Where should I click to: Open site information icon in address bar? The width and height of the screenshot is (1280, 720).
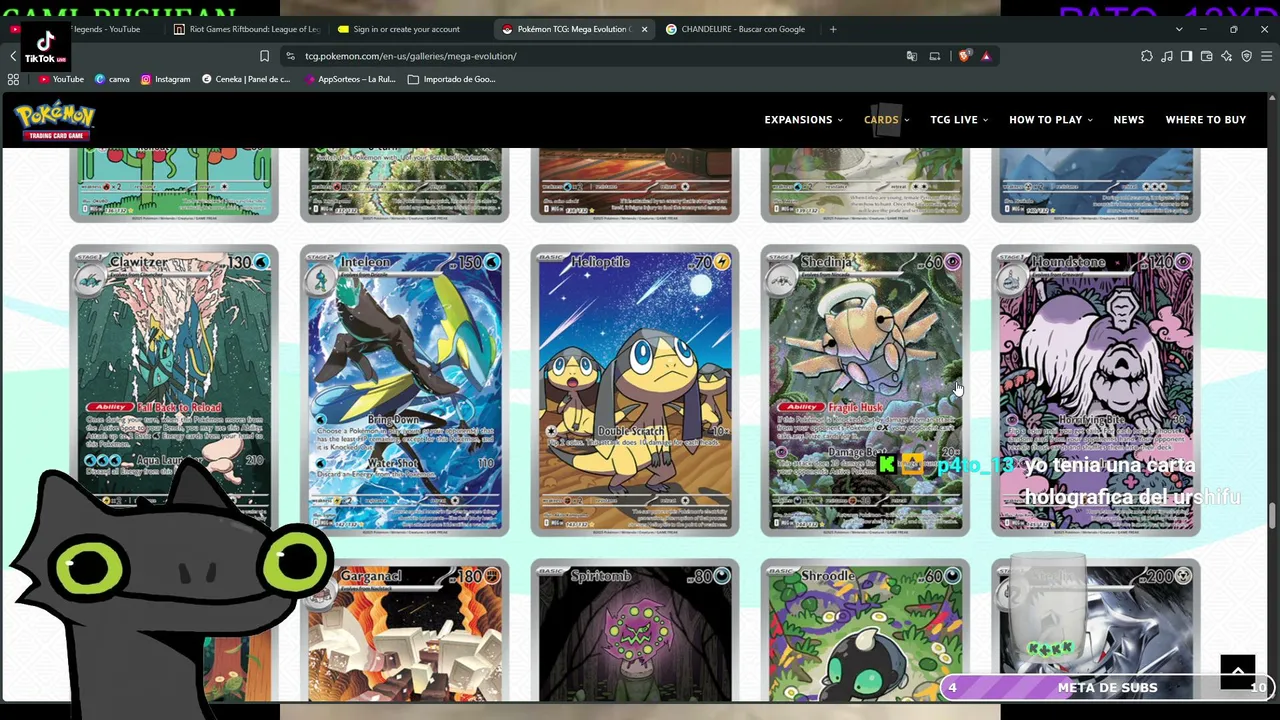pyautogui.click(x=290, y=56)
